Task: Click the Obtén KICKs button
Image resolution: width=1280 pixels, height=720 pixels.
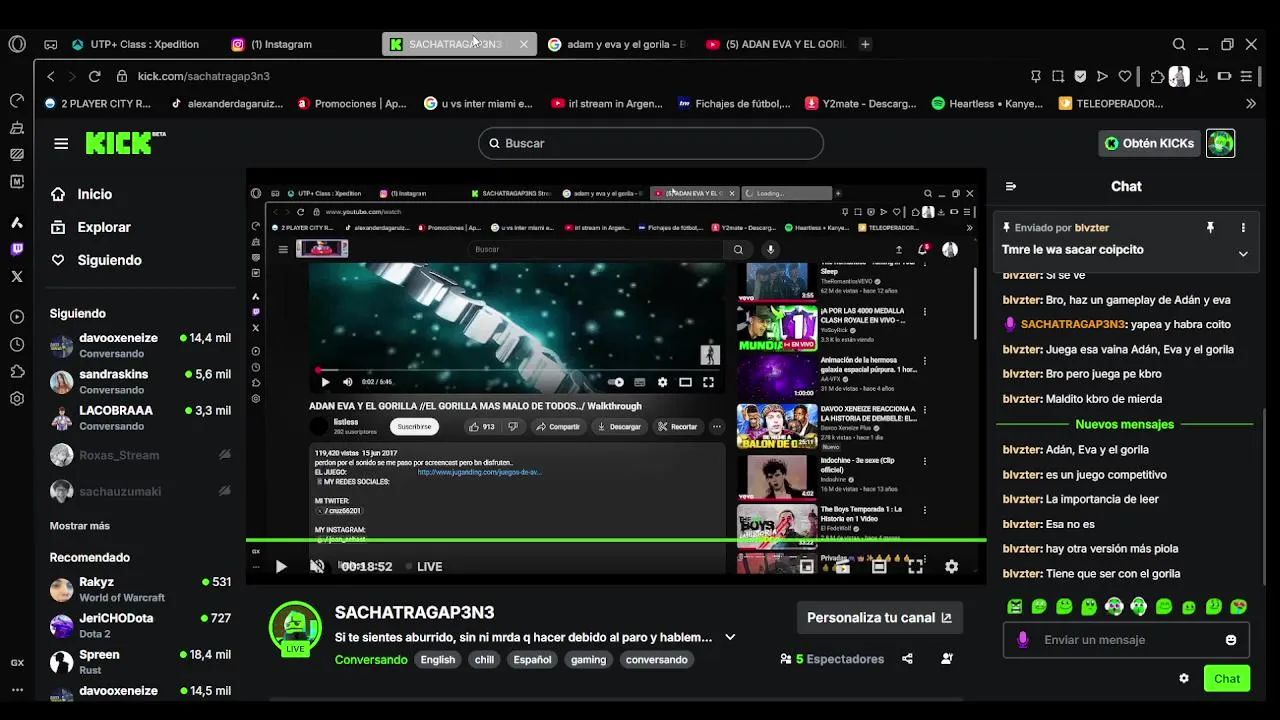Action: tap(1148, 143)
